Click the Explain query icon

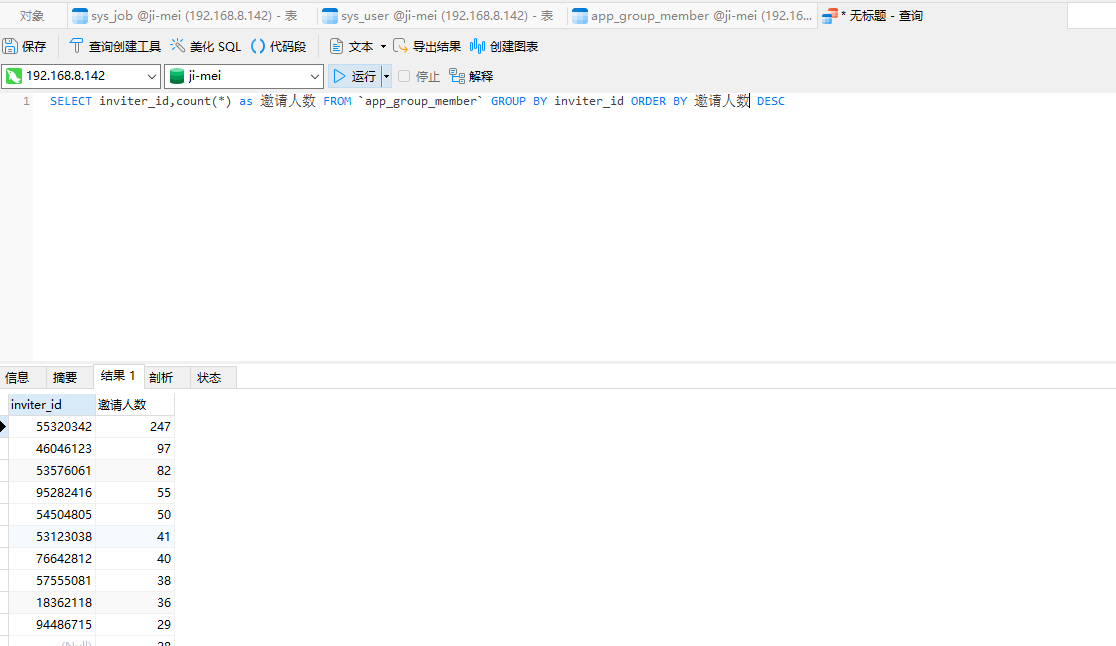457,76
